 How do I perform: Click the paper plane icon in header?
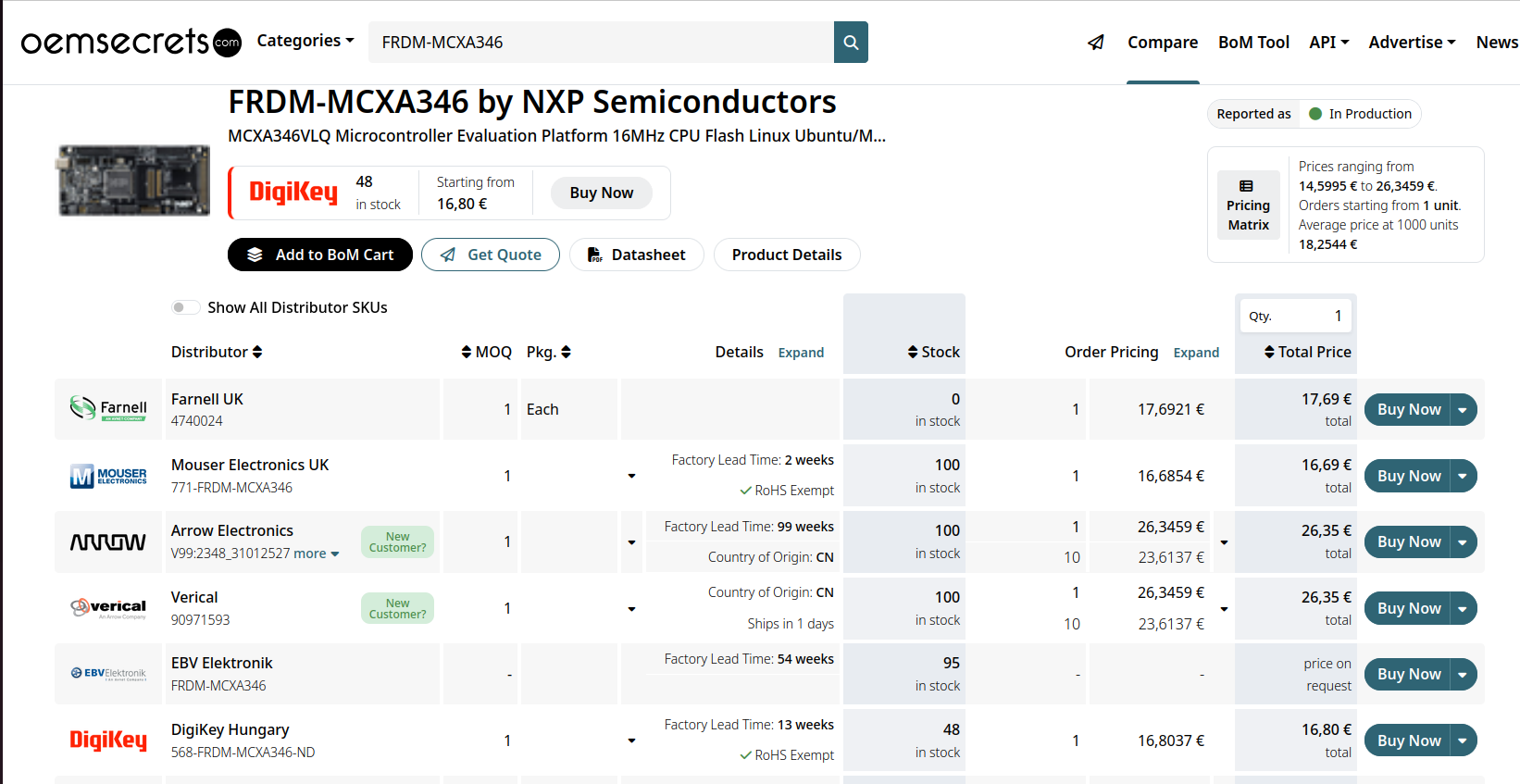pyautogui.click(x=1096, y=43)
